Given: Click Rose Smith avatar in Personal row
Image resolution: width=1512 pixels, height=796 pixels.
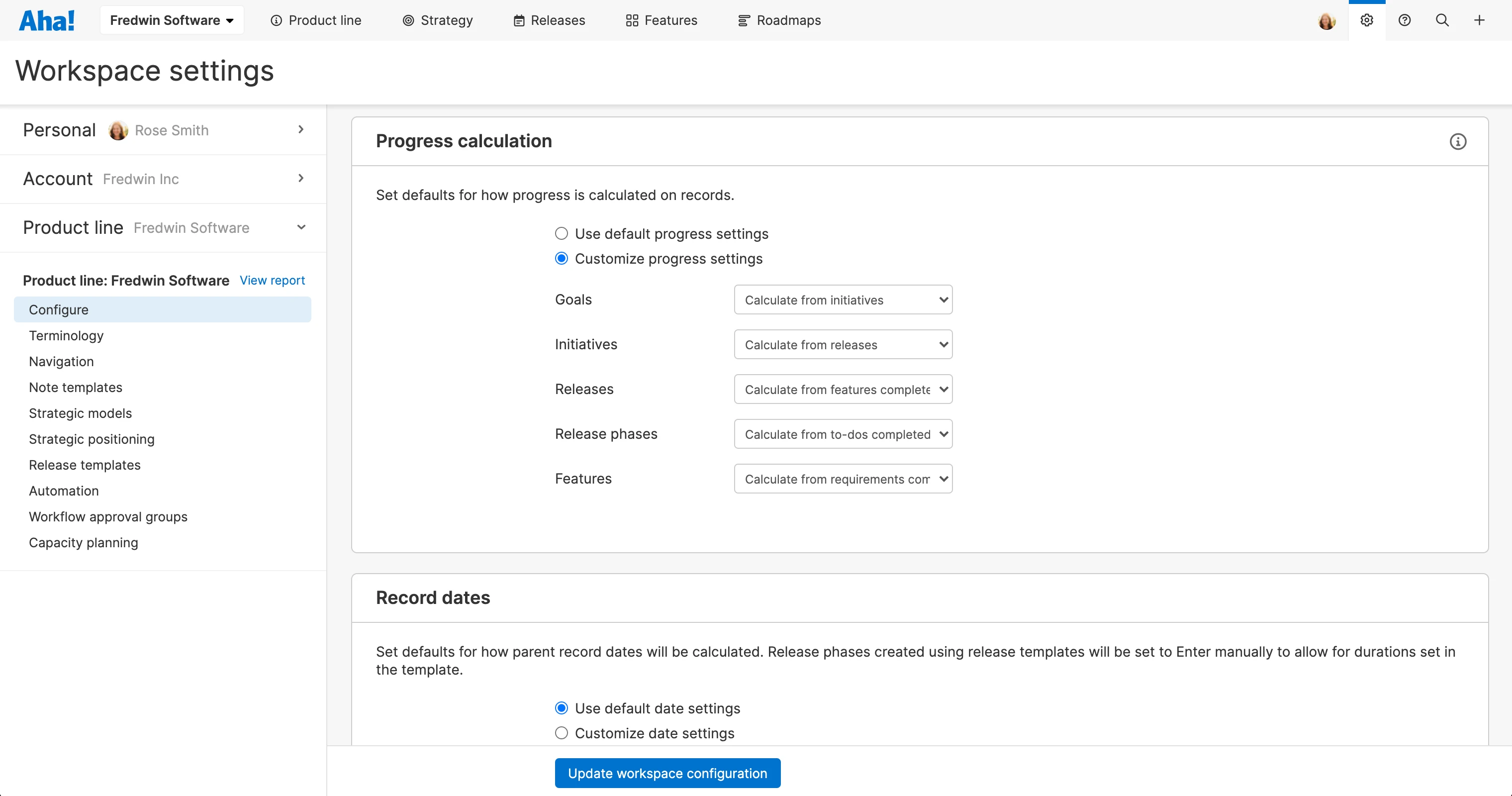Looking at the screenshot, I should coord(118,130).
